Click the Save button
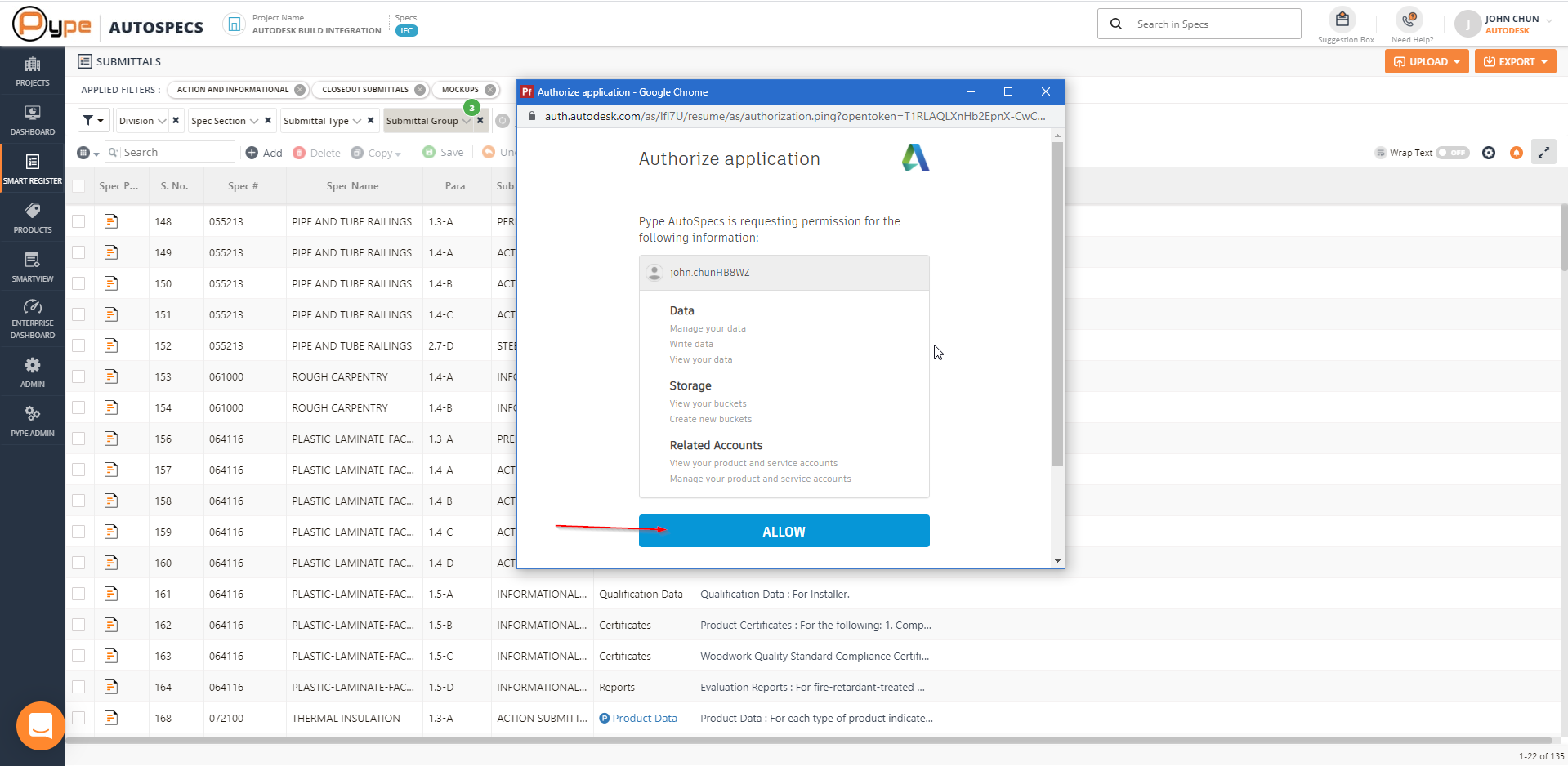This screenshot has width=1568, height=766. [x=443, y=153]
